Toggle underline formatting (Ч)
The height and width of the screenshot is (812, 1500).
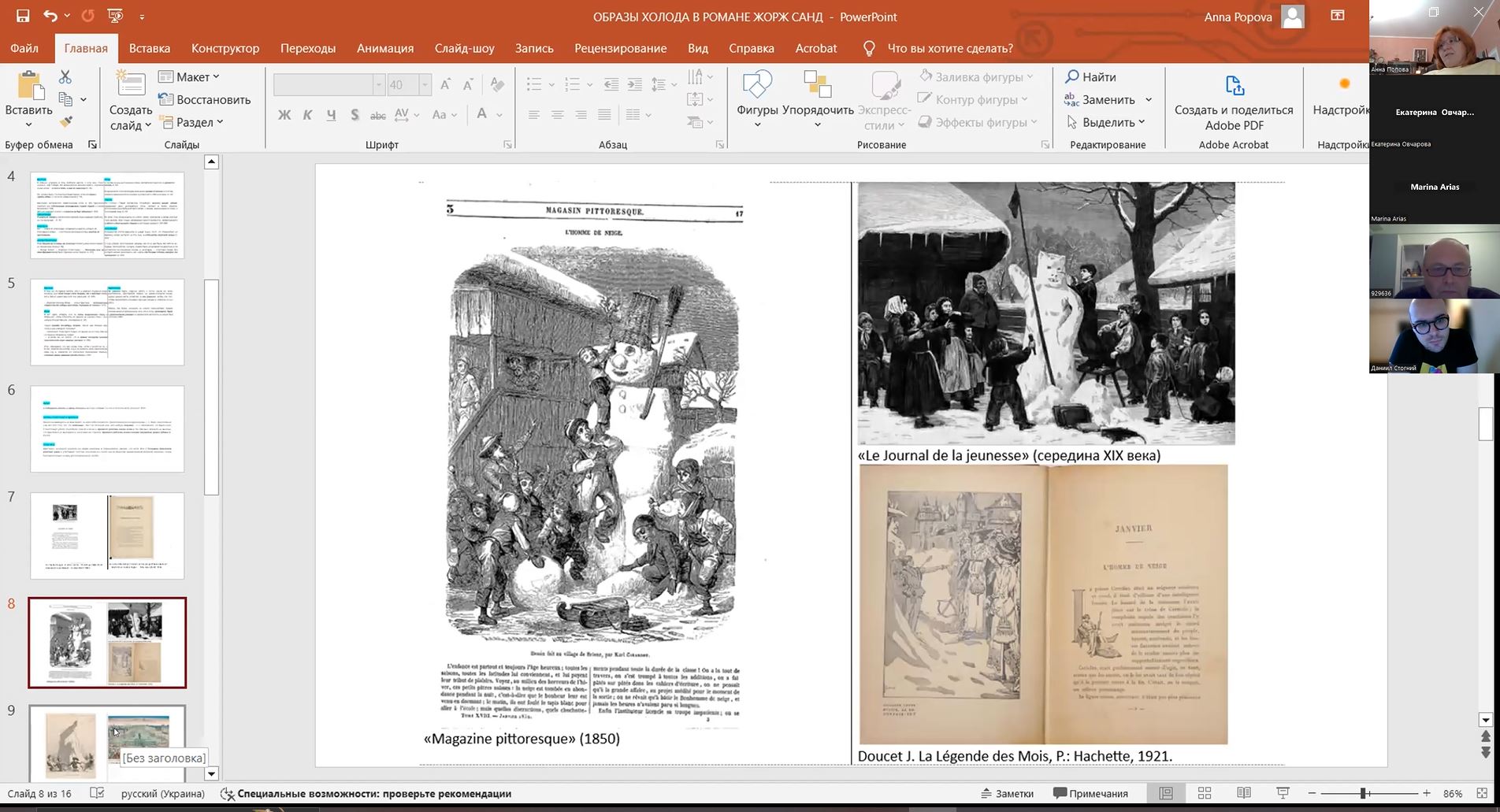tap(331, 115)
